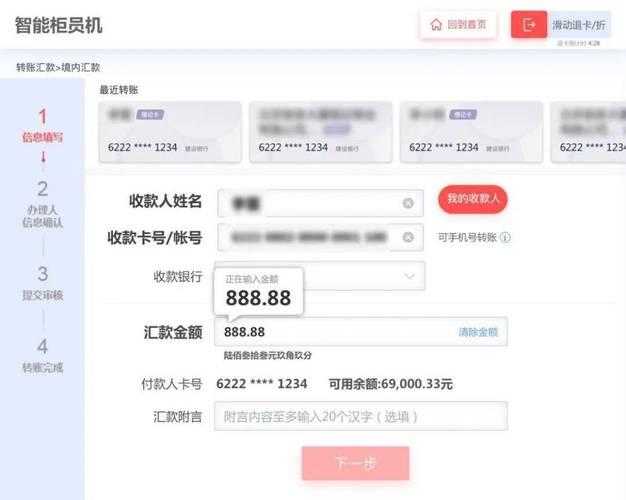This screenshot has width=626, height=500.
Task: Select the first recent transfer card
Action: click(170, 132)
